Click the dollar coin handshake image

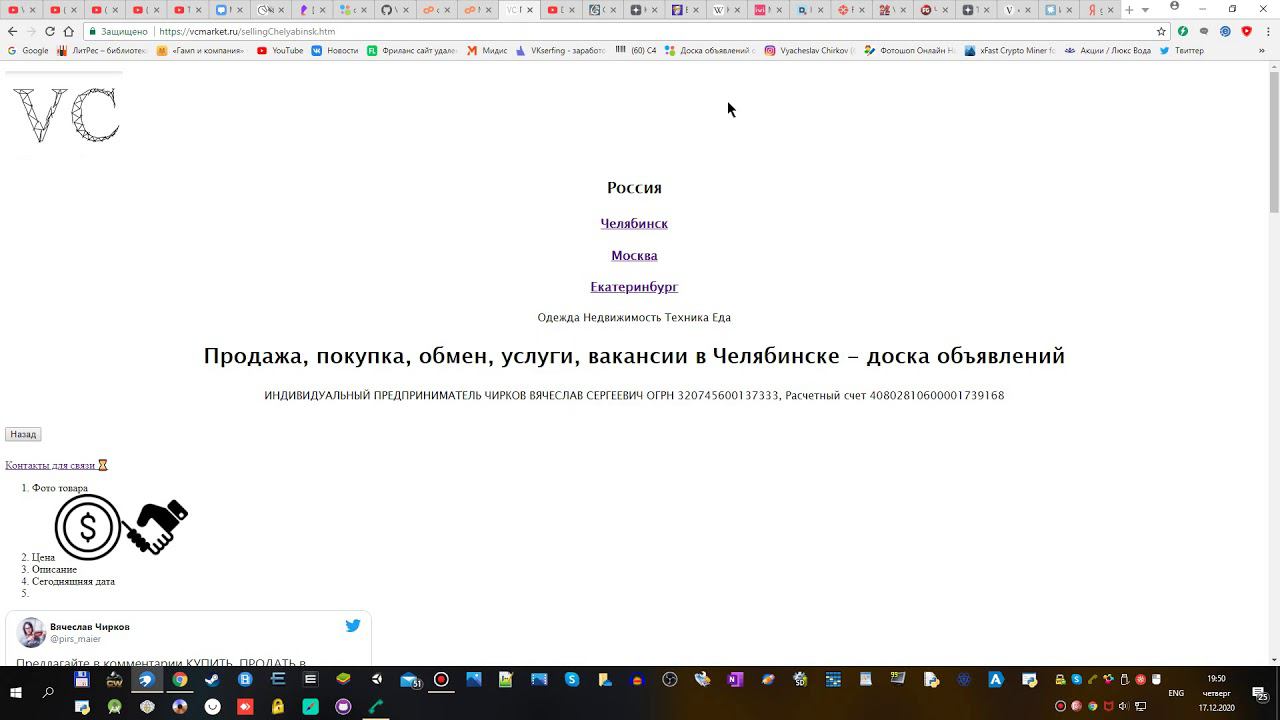(x=121, y=526)
